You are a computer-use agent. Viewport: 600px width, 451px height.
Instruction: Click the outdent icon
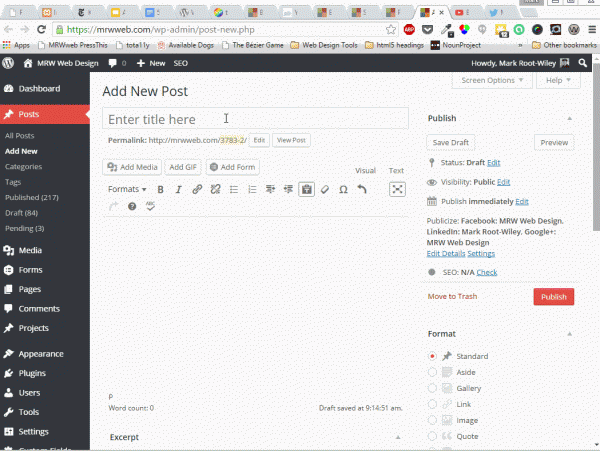(270, 189)
